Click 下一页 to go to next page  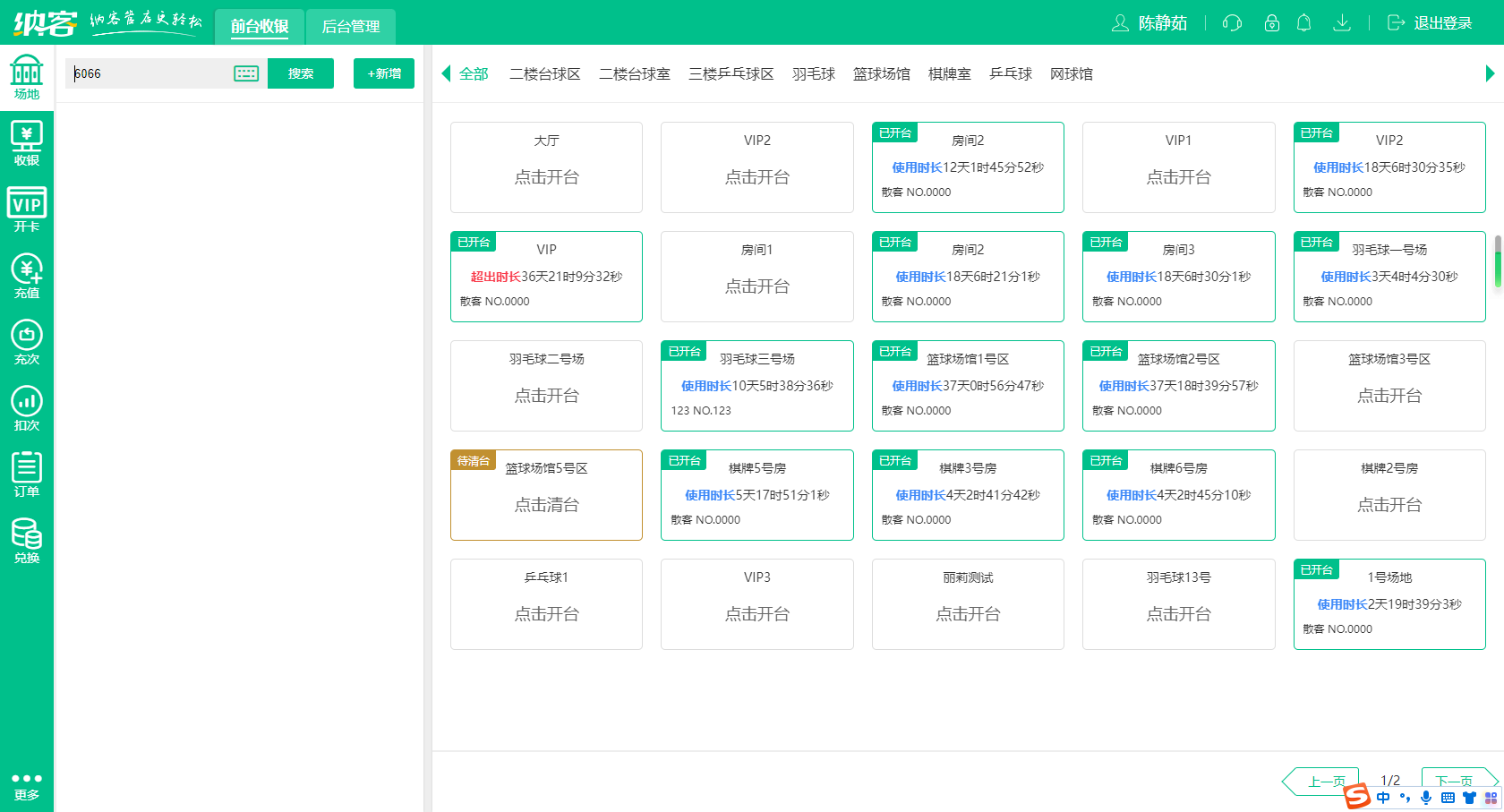(1453, 780)
